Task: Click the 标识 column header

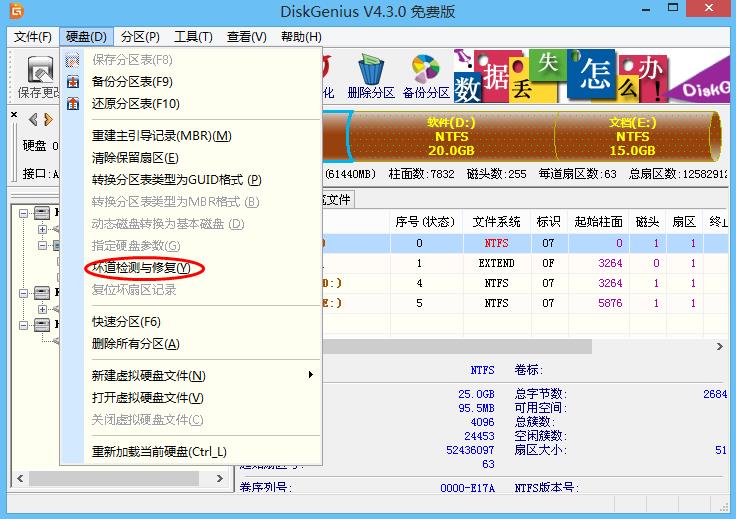Action: tap(549, 221)
